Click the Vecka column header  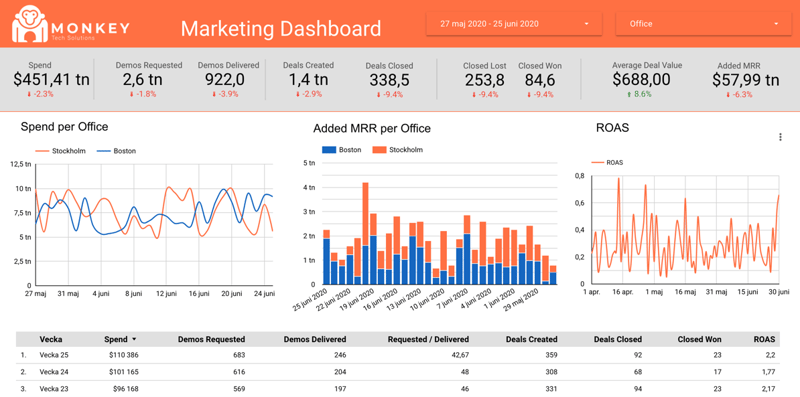pos(51,339)
